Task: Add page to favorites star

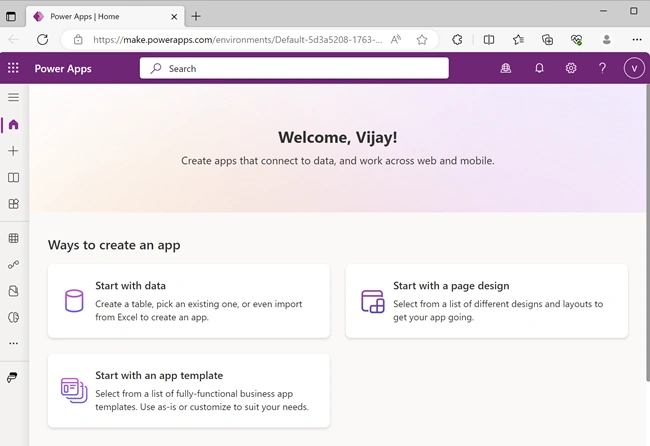Action: tap(422, 40)
